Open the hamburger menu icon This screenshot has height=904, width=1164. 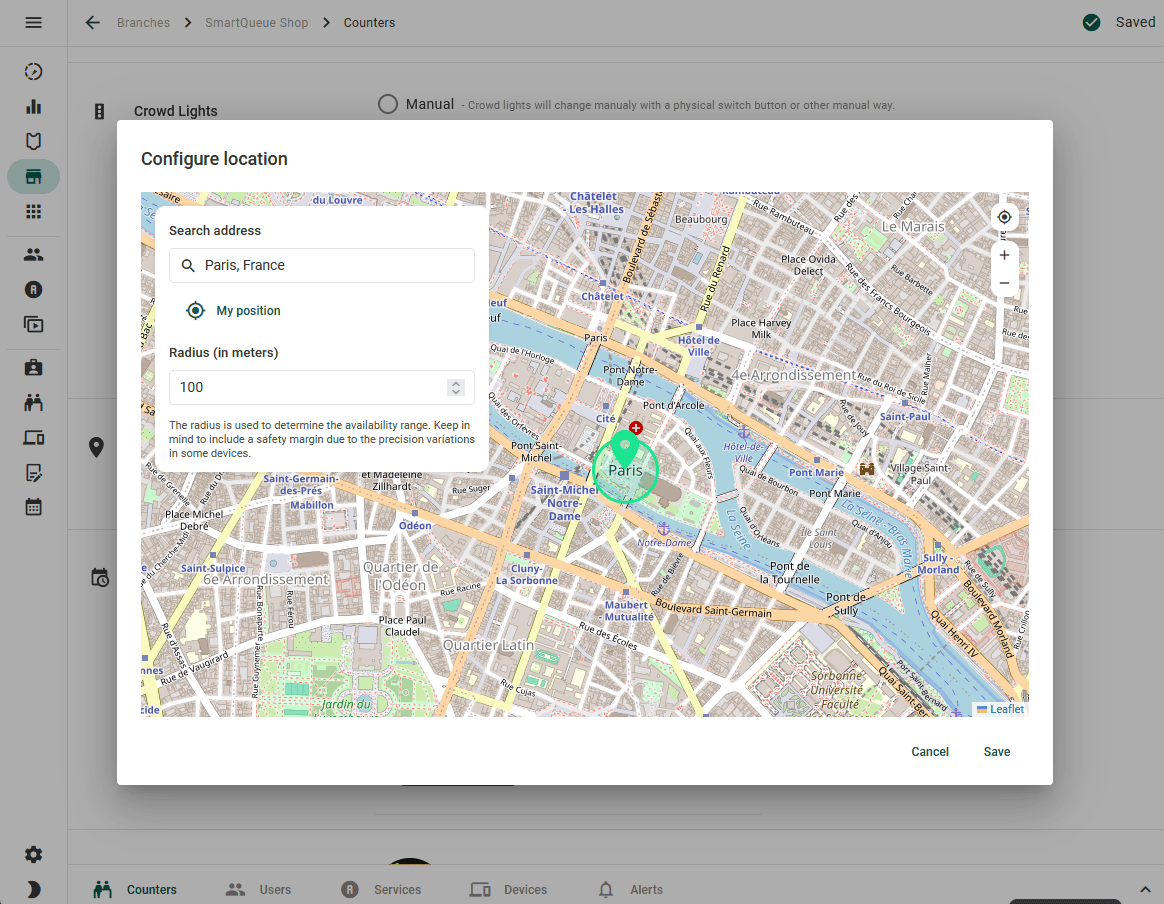click(33, 22)
